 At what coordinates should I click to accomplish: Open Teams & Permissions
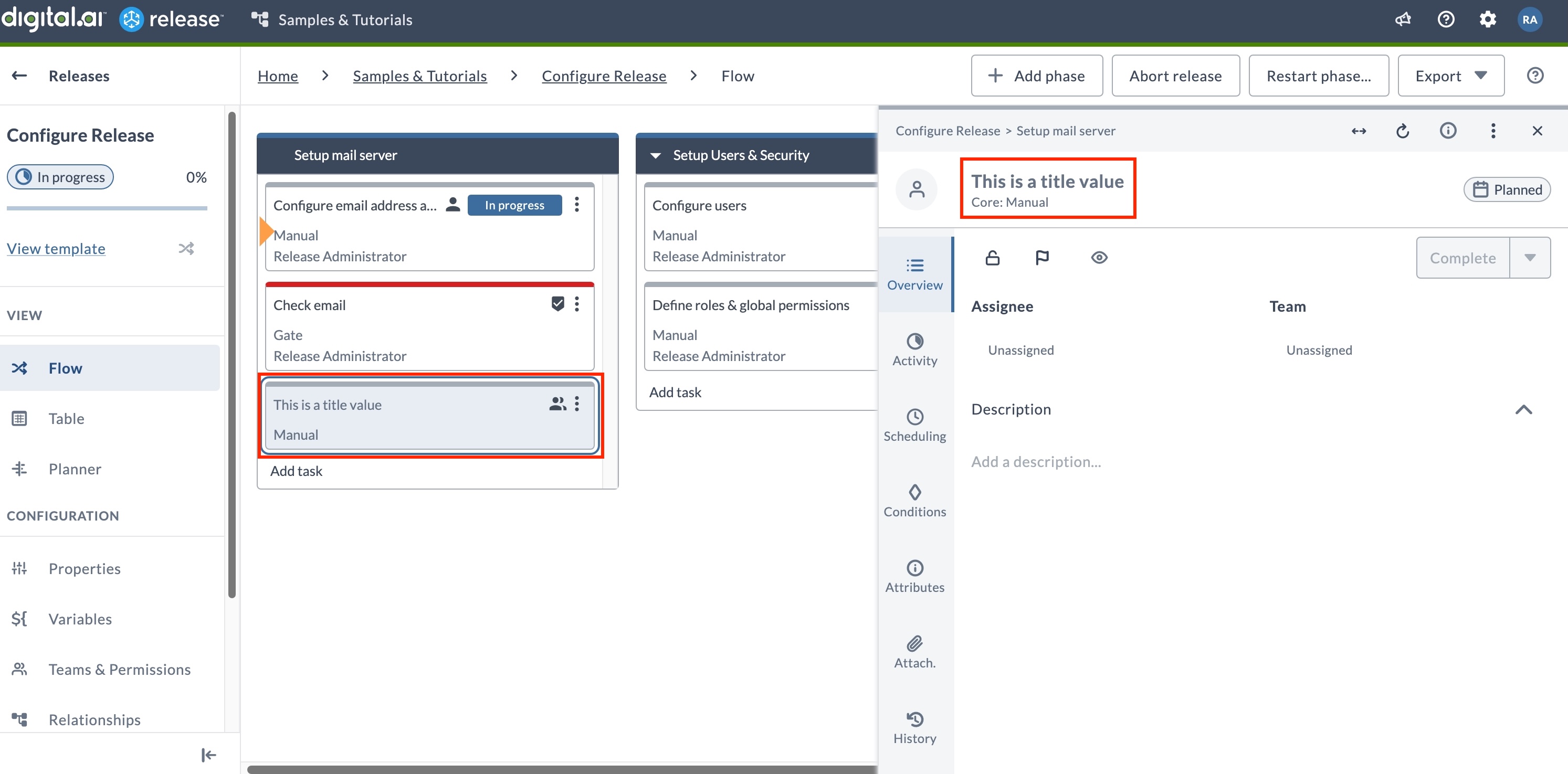point(110,670)
